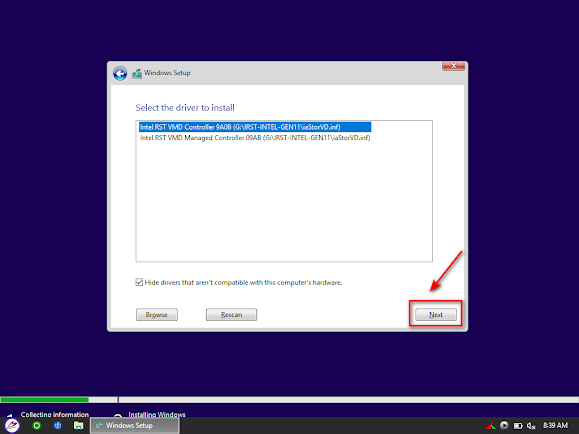Screen dimensions: 579x434
Task: Open the green circular taskbar icon
Action: coord(37,426)
